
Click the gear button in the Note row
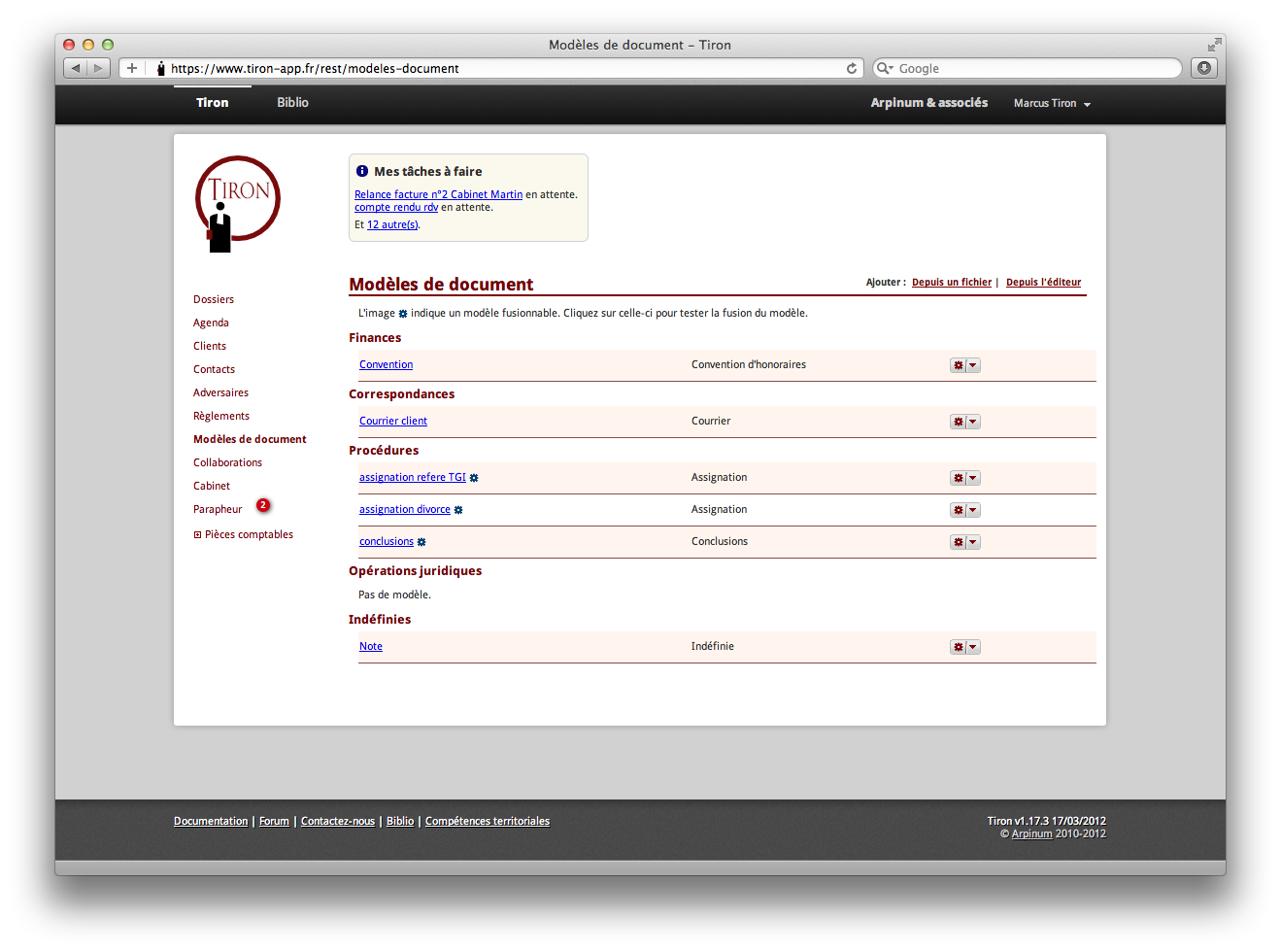(958, 647)
